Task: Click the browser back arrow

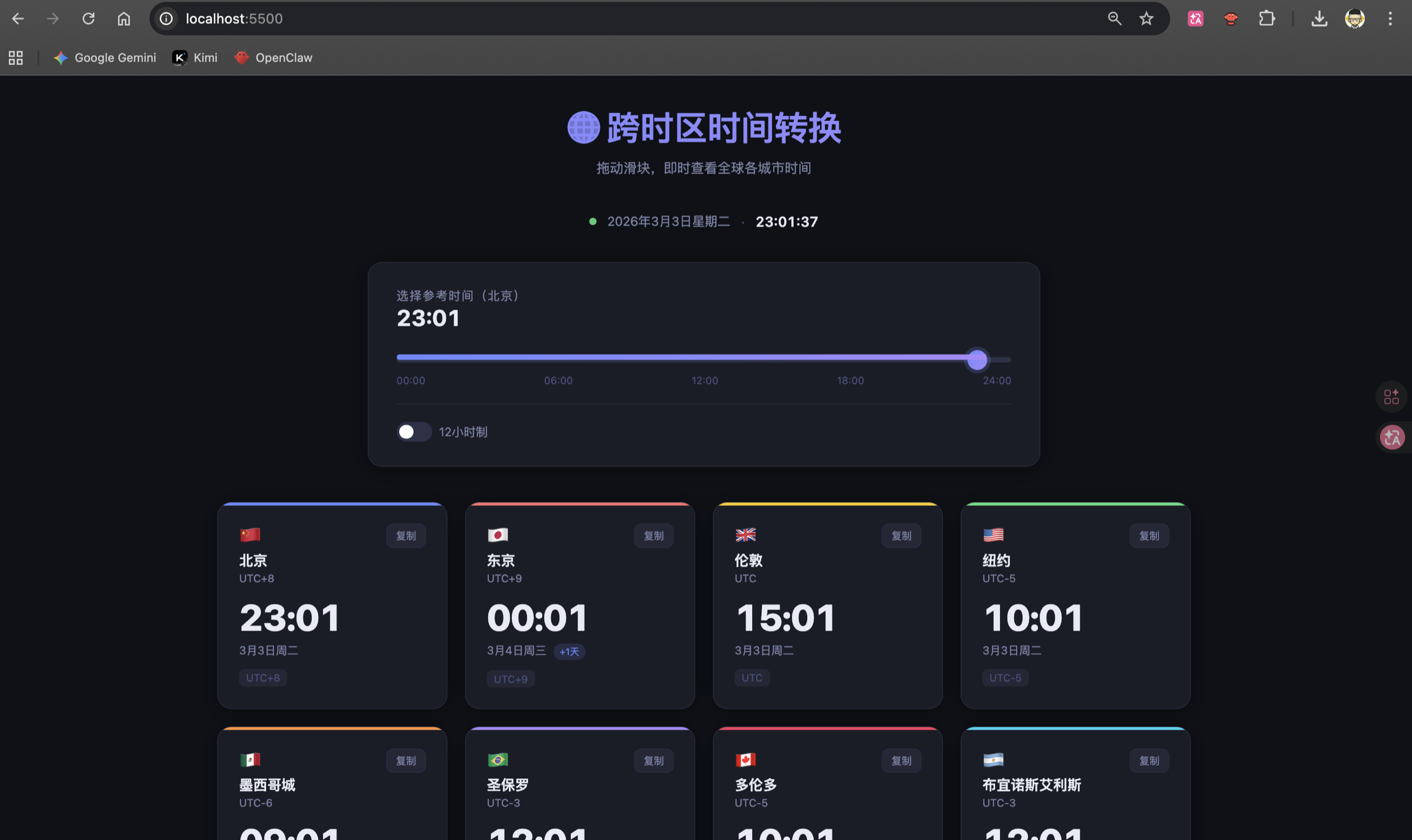Action: click(x=18, y=18)
